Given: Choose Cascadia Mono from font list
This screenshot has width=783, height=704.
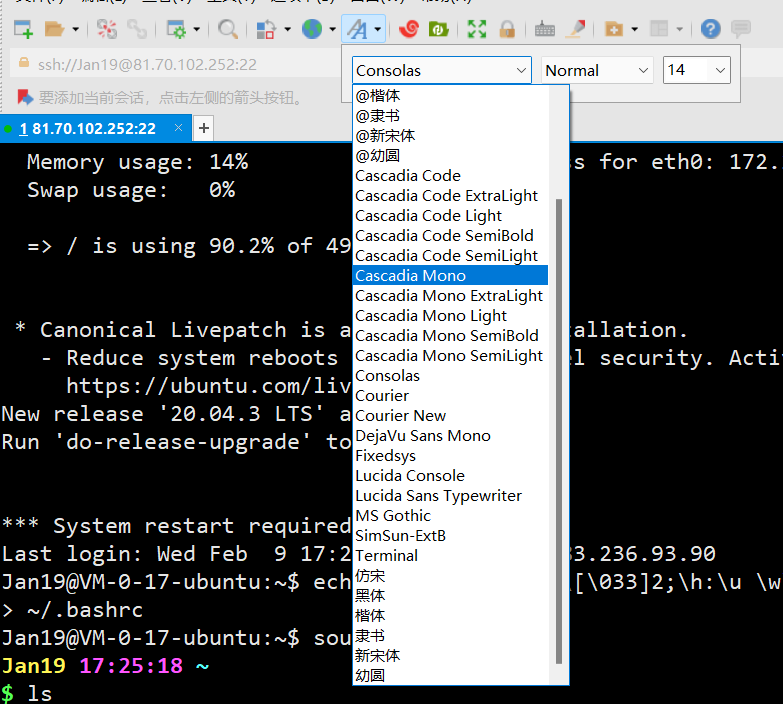Looking at the screenshot, I should tap(450, 276).
